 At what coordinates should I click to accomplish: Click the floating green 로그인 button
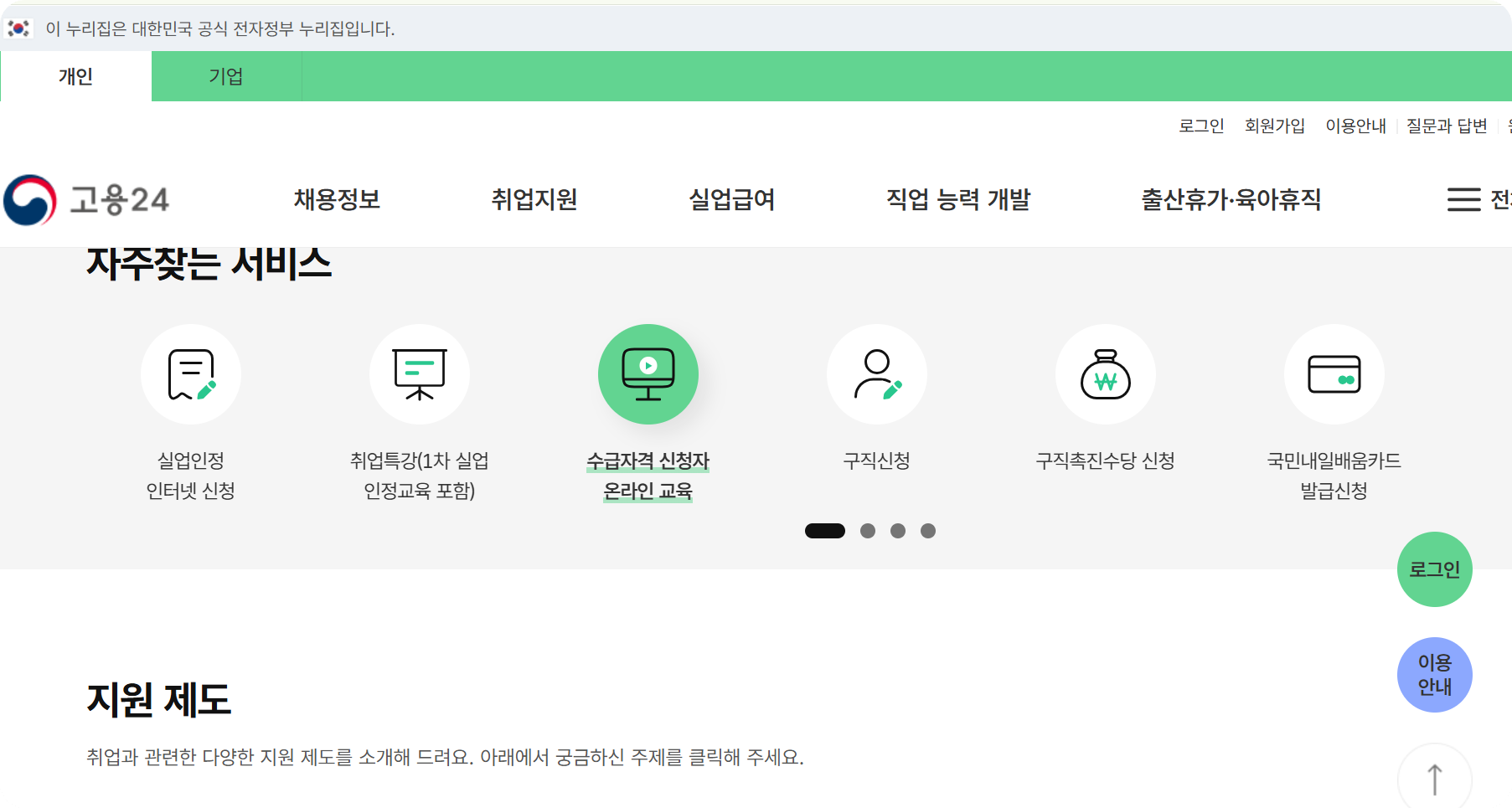(x=1434, y=569)
